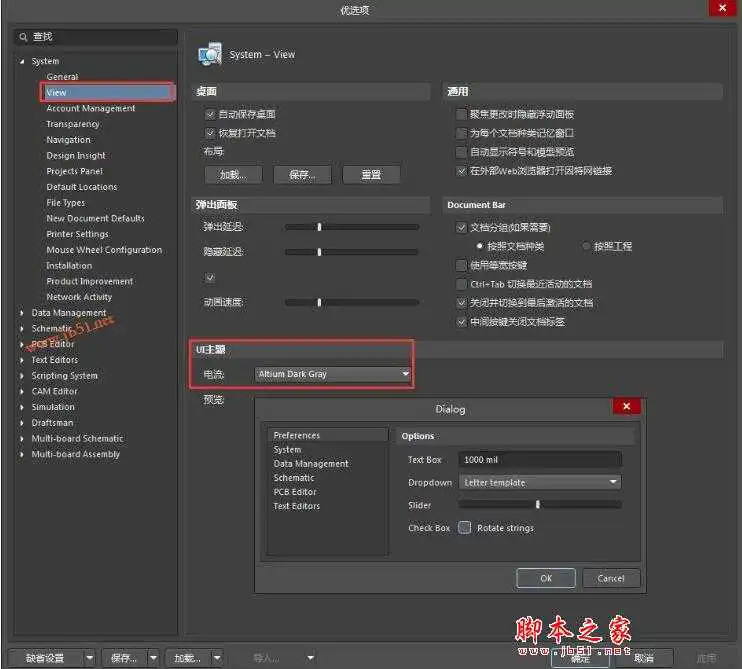Collapse the System tree node

tap(22, 62)
